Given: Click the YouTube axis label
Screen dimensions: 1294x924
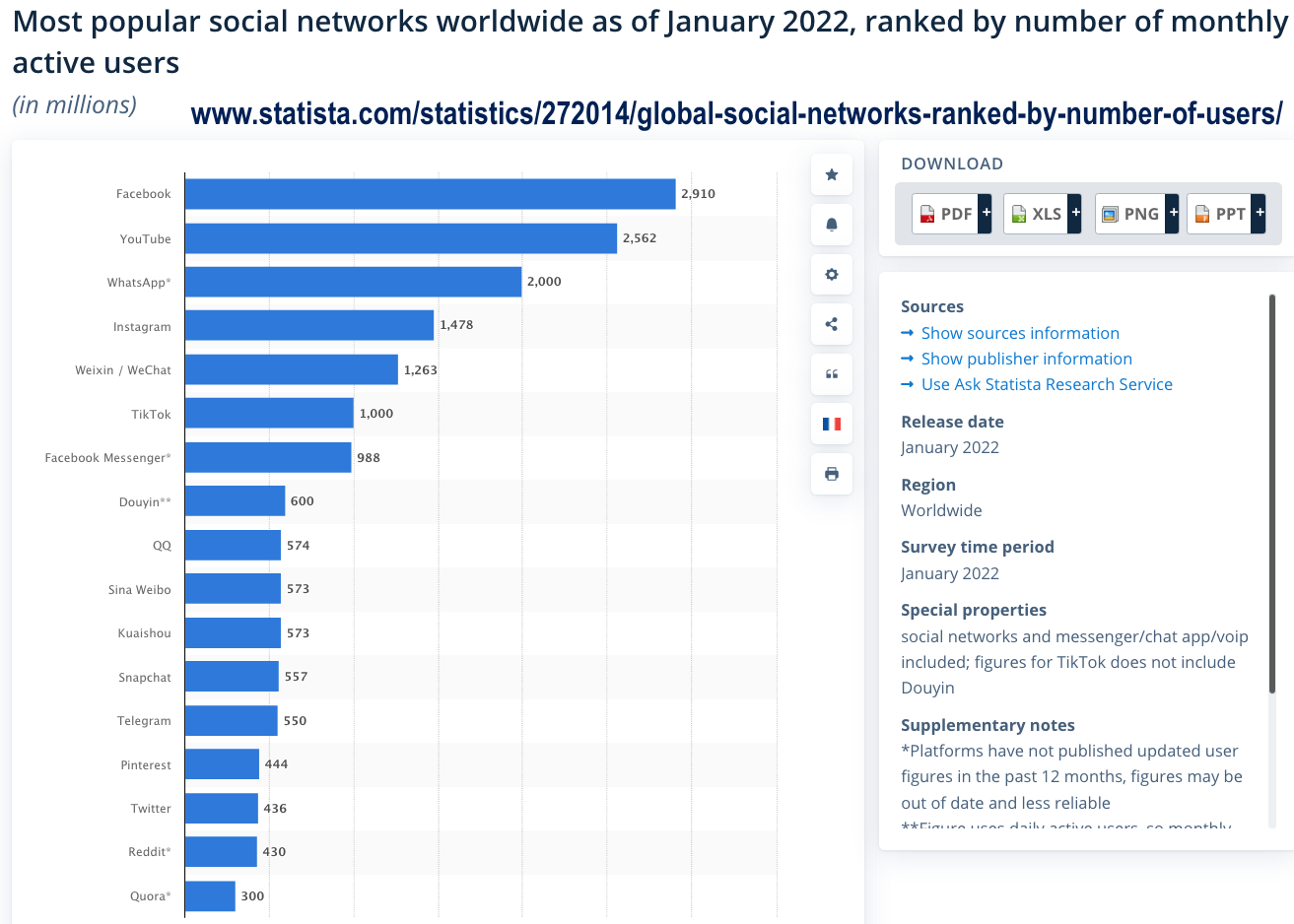Looking at the screenshot, I should (x=146, y=239).
